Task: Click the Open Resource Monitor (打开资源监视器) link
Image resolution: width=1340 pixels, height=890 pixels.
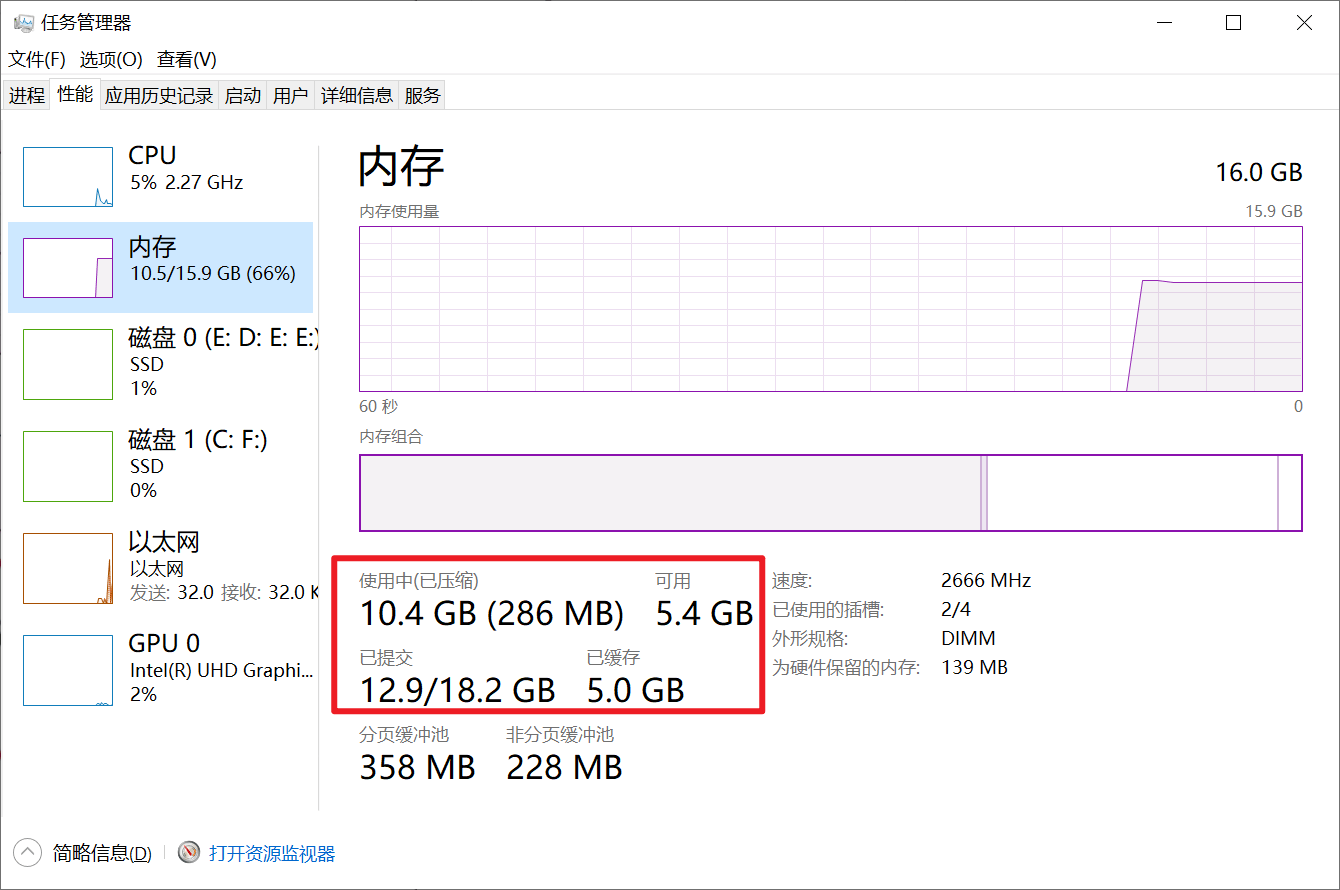Action: point(272,853)
